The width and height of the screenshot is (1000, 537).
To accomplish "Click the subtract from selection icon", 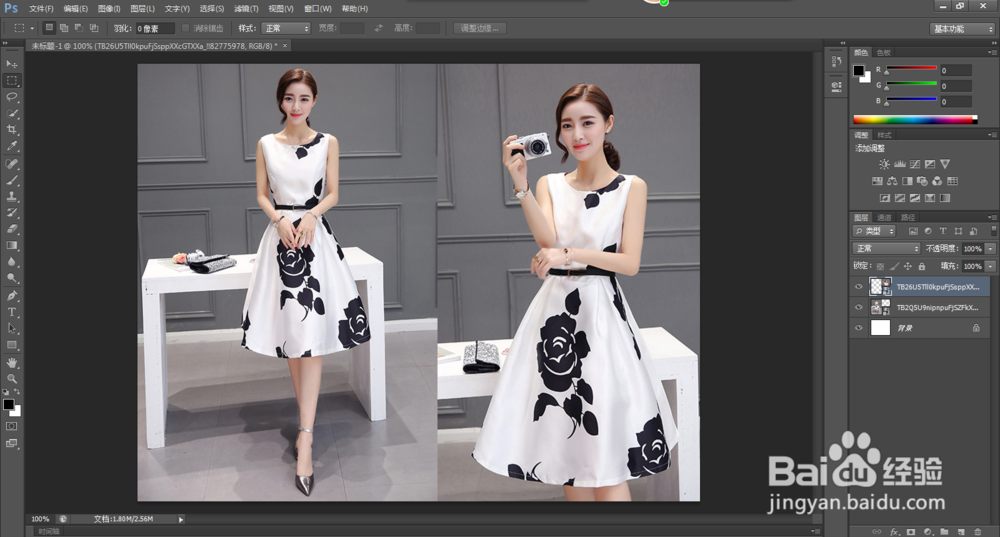I will (x=79, y=28).
